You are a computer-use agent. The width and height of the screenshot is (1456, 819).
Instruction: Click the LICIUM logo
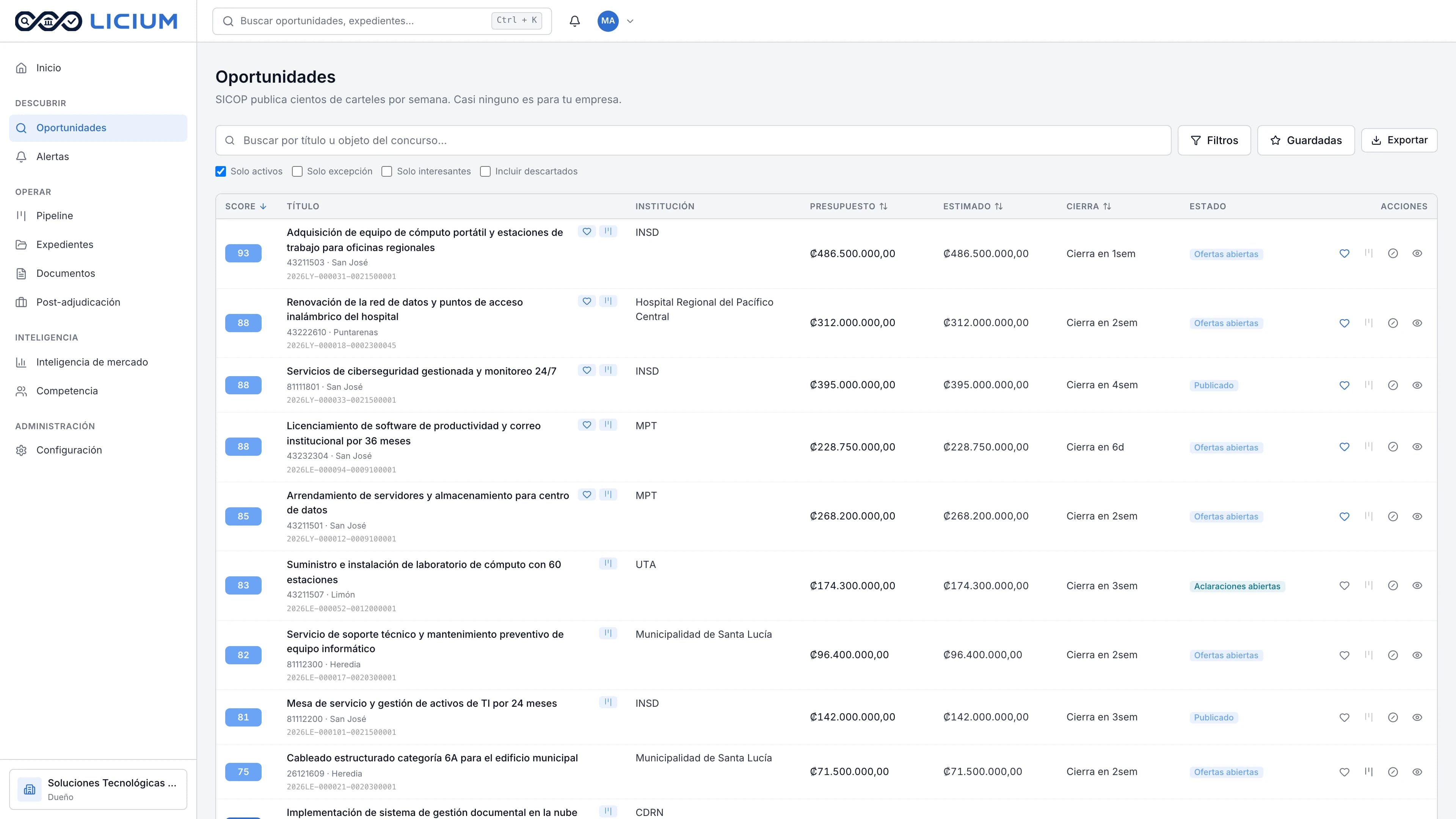[96, 21]
